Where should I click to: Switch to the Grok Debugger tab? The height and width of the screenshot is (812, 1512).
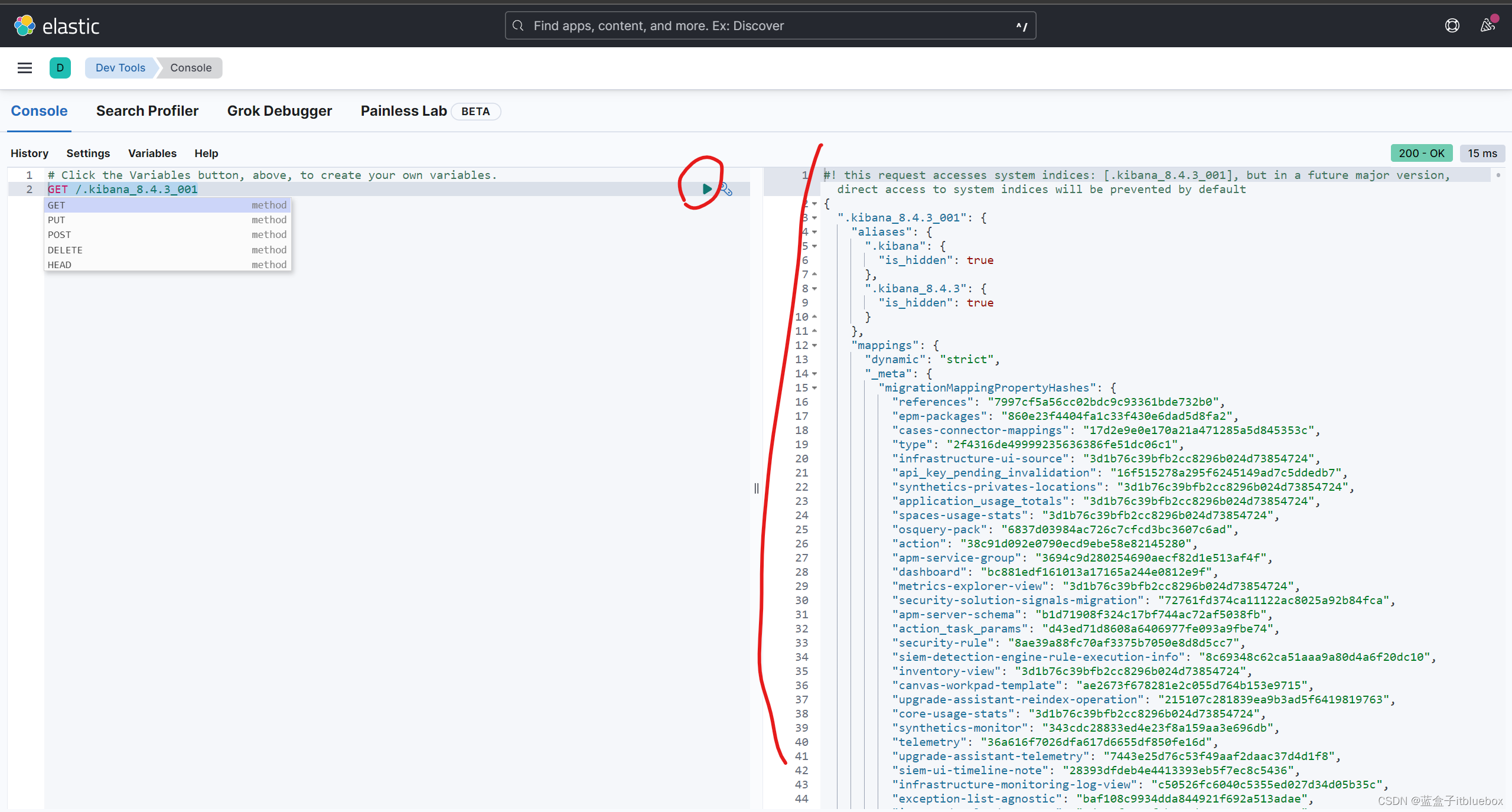click(x=279, y=110)
